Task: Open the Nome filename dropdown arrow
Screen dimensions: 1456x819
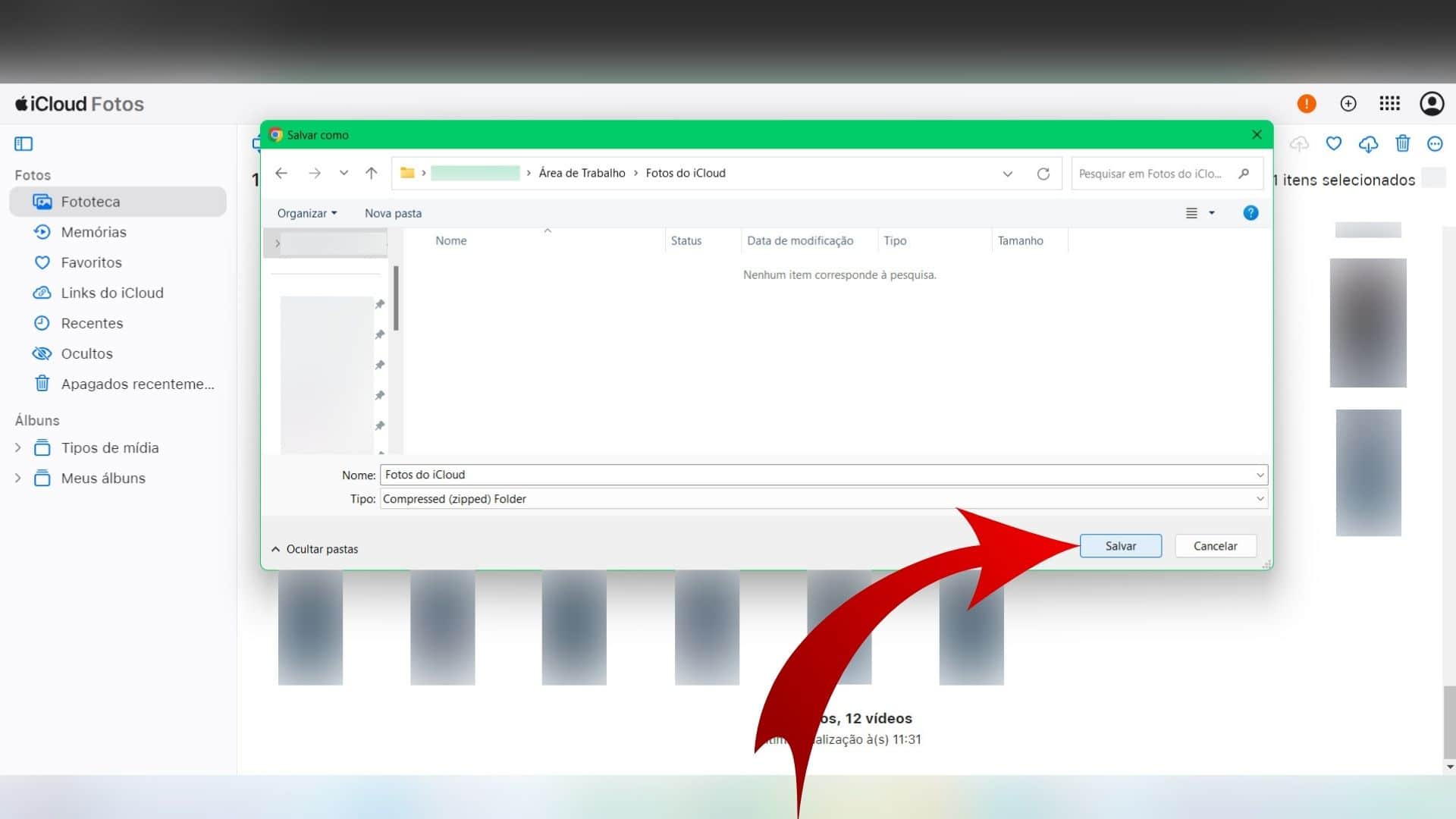Action: (1260, 475)
